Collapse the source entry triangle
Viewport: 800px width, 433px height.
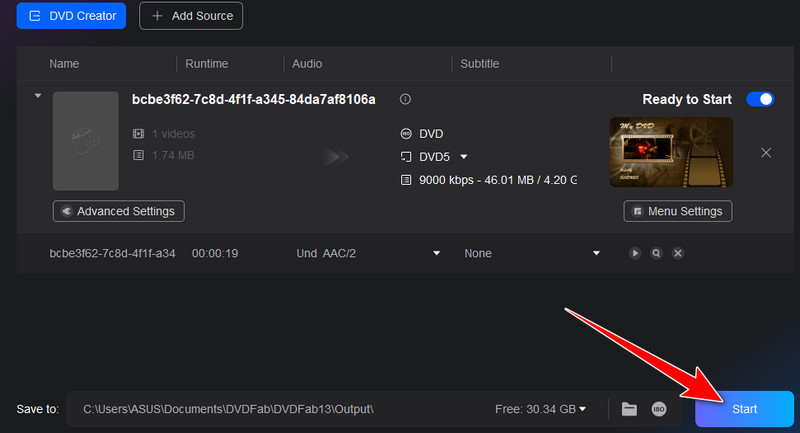[x=38, y=95]
